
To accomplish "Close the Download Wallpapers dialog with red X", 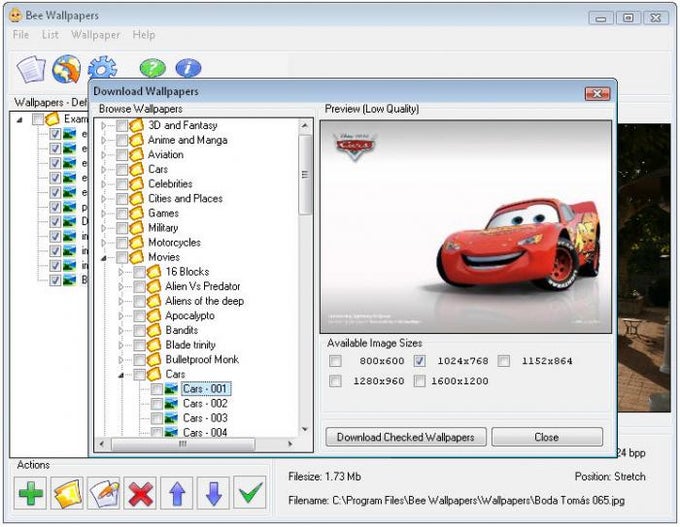I will point(597,93).
